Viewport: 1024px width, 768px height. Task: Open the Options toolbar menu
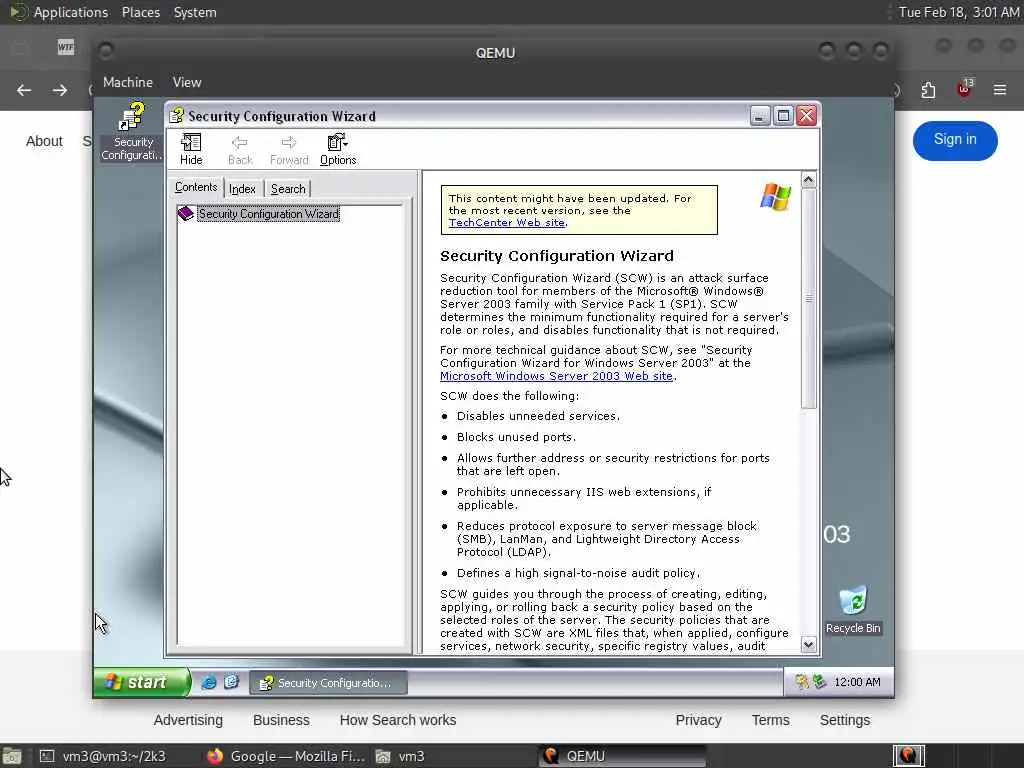coord(338,150)
